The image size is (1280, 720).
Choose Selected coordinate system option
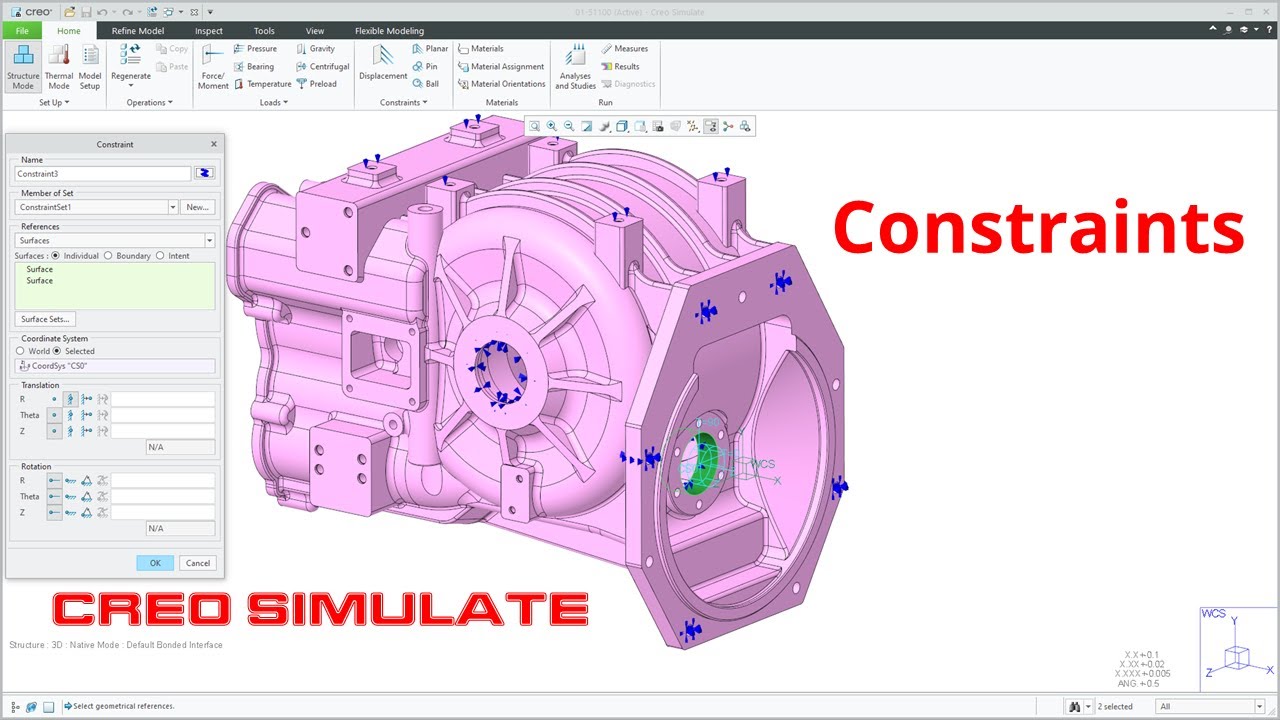click(x=57, y=351)
